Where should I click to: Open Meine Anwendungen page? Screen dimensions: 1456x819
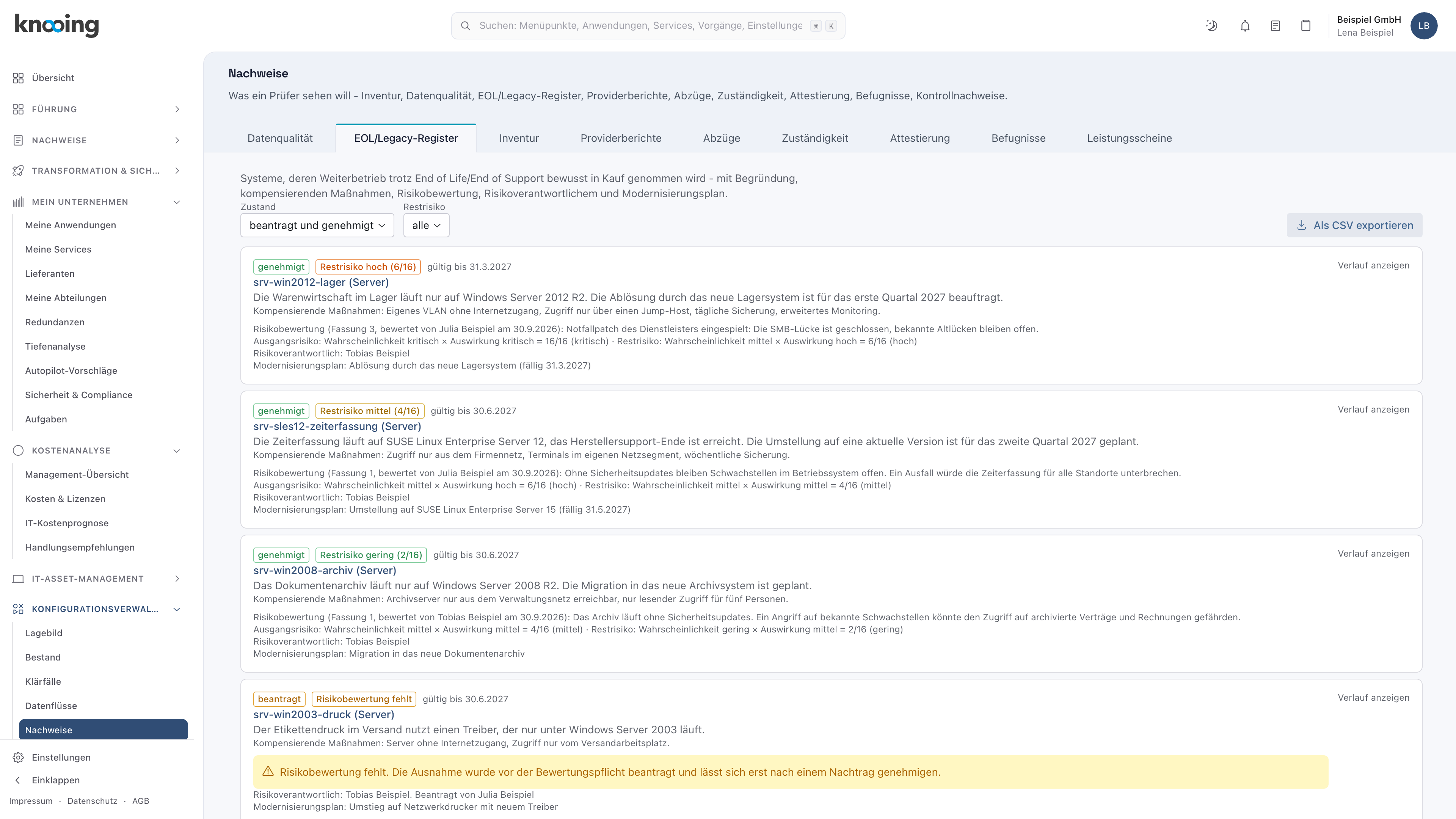click(71, 225)
